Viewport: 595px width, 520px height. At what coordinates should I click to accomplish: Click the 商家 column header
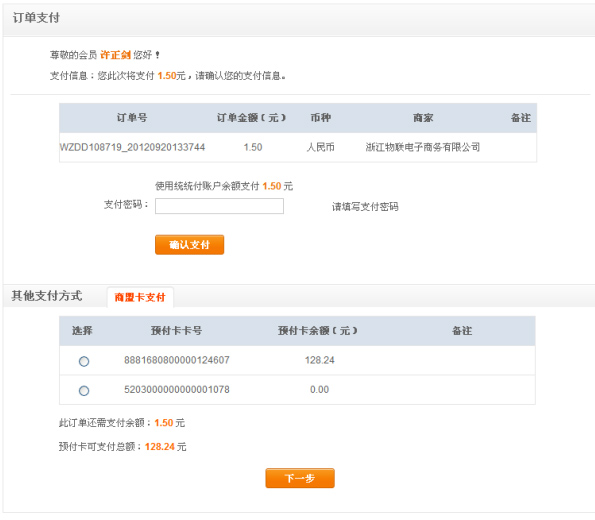(423, 118)
